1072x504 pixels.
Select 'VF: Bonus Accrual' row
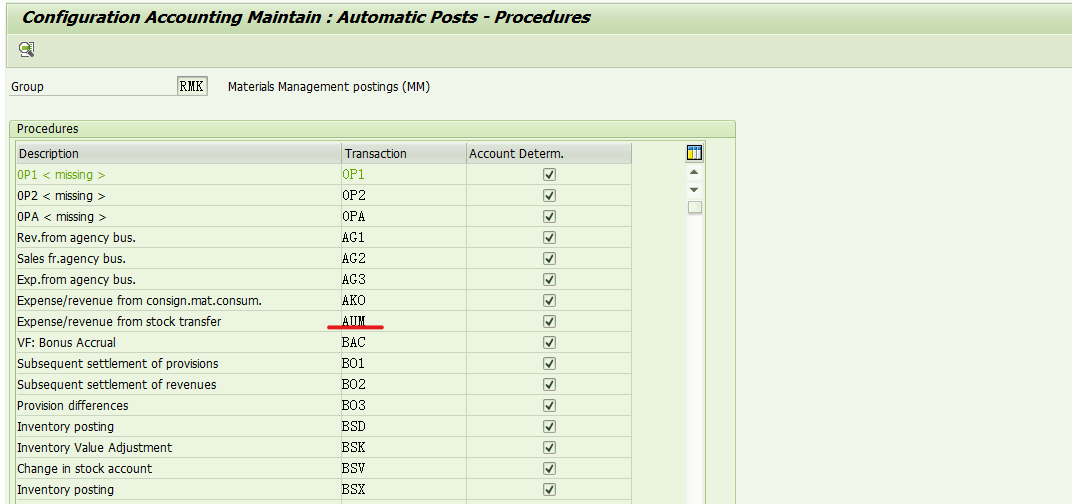click(x=178, y=343)
